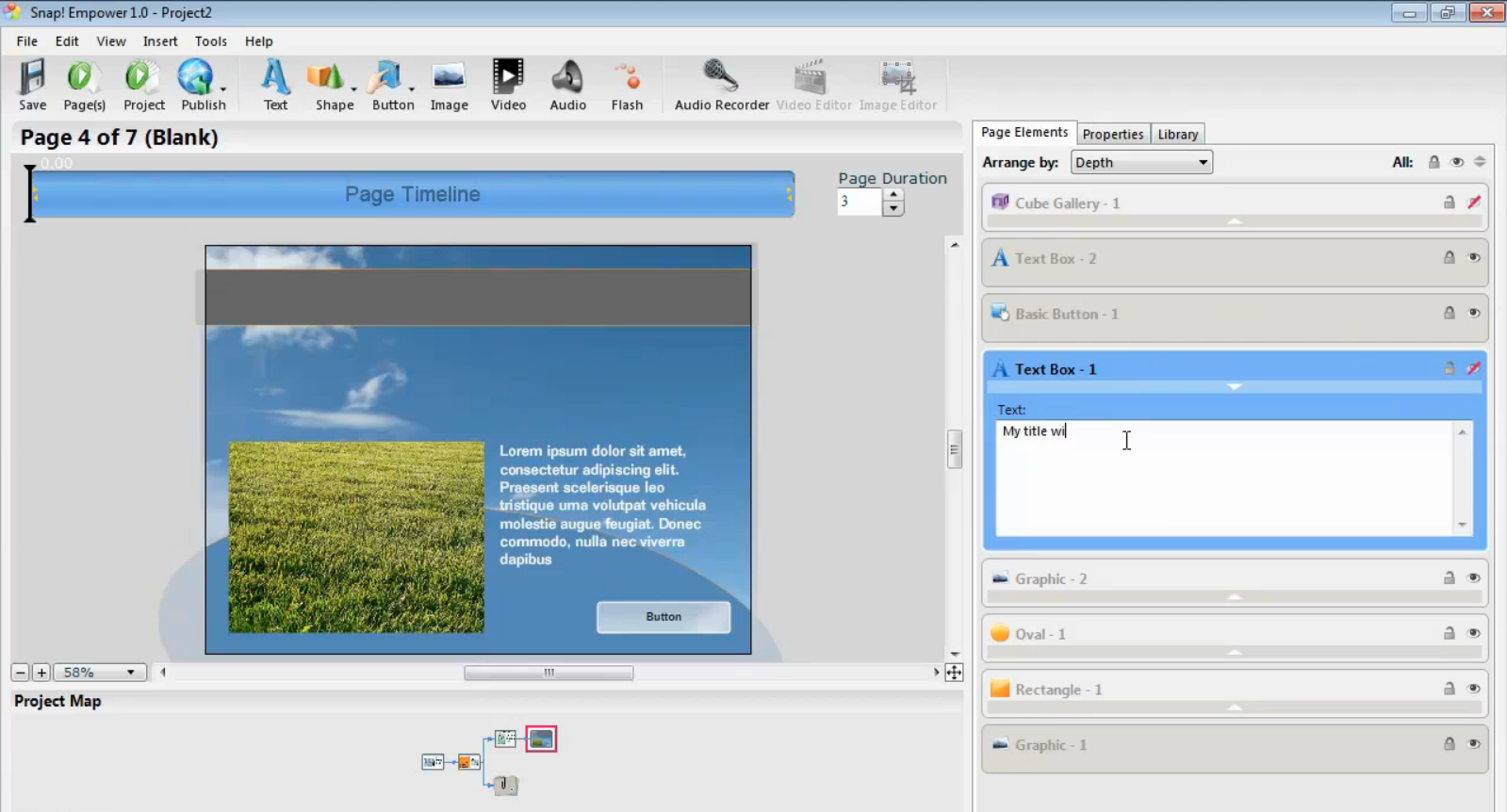Open the View menu
This screenshot has width=1507, height=812.
coord(111,41)
